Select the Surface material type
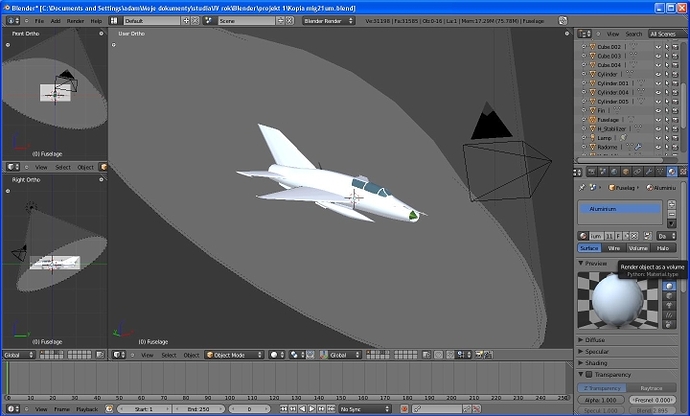 (589, 248)
